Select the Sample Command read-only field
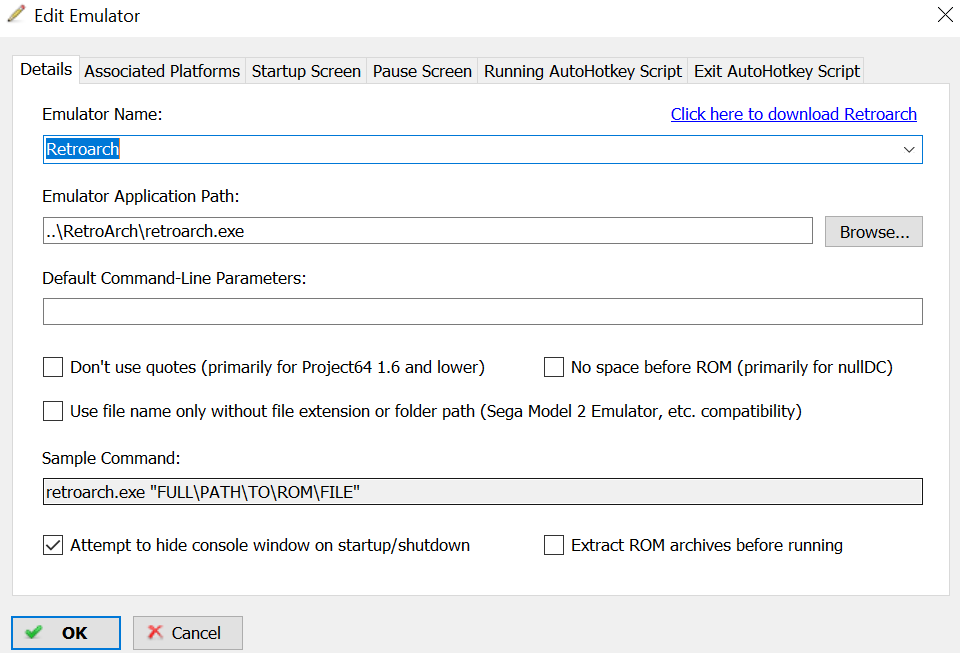This screenshot has width=960, height=653. click(x=482, y=491)
